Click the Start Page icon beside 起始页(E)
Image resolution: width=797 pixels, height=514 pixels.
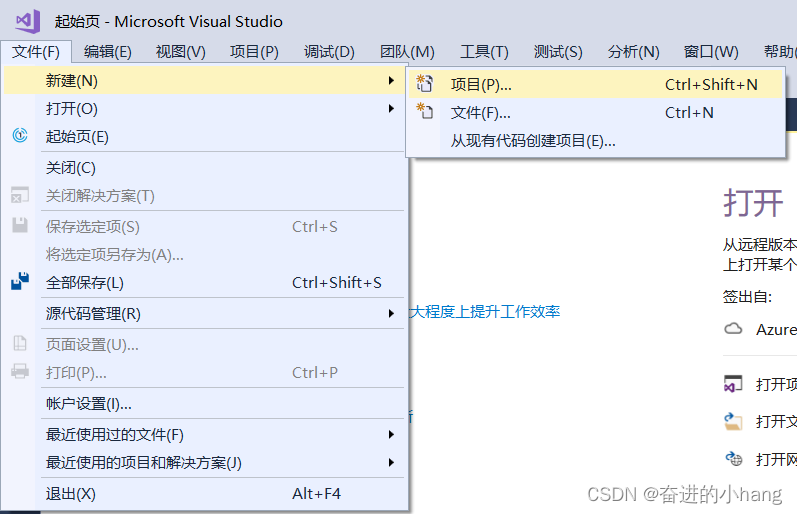(x=20, y=135)
